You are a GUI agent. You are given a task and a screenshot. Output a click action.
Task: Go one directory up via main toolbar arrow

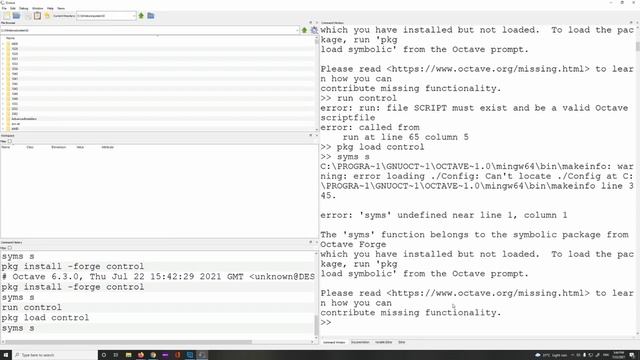click(141, 16)
